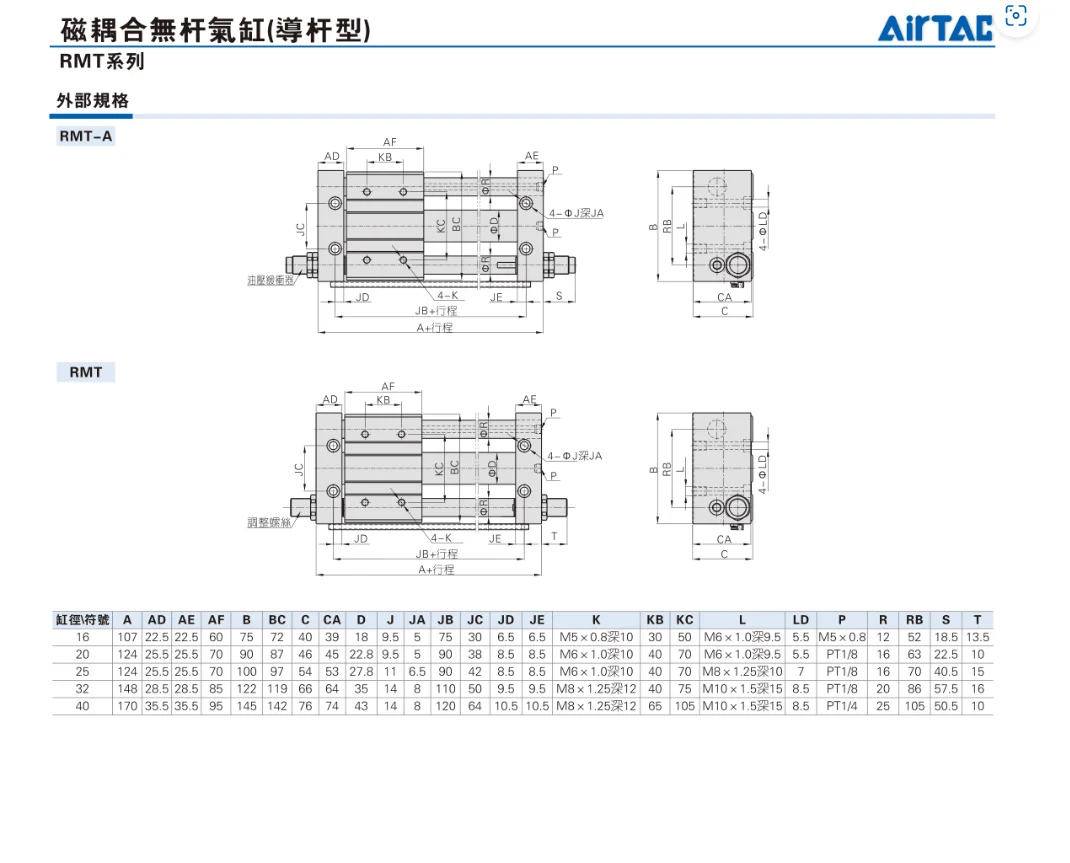
Task: Click the T value 13.5
Action: pyautogui.click(x=977, y=637)
